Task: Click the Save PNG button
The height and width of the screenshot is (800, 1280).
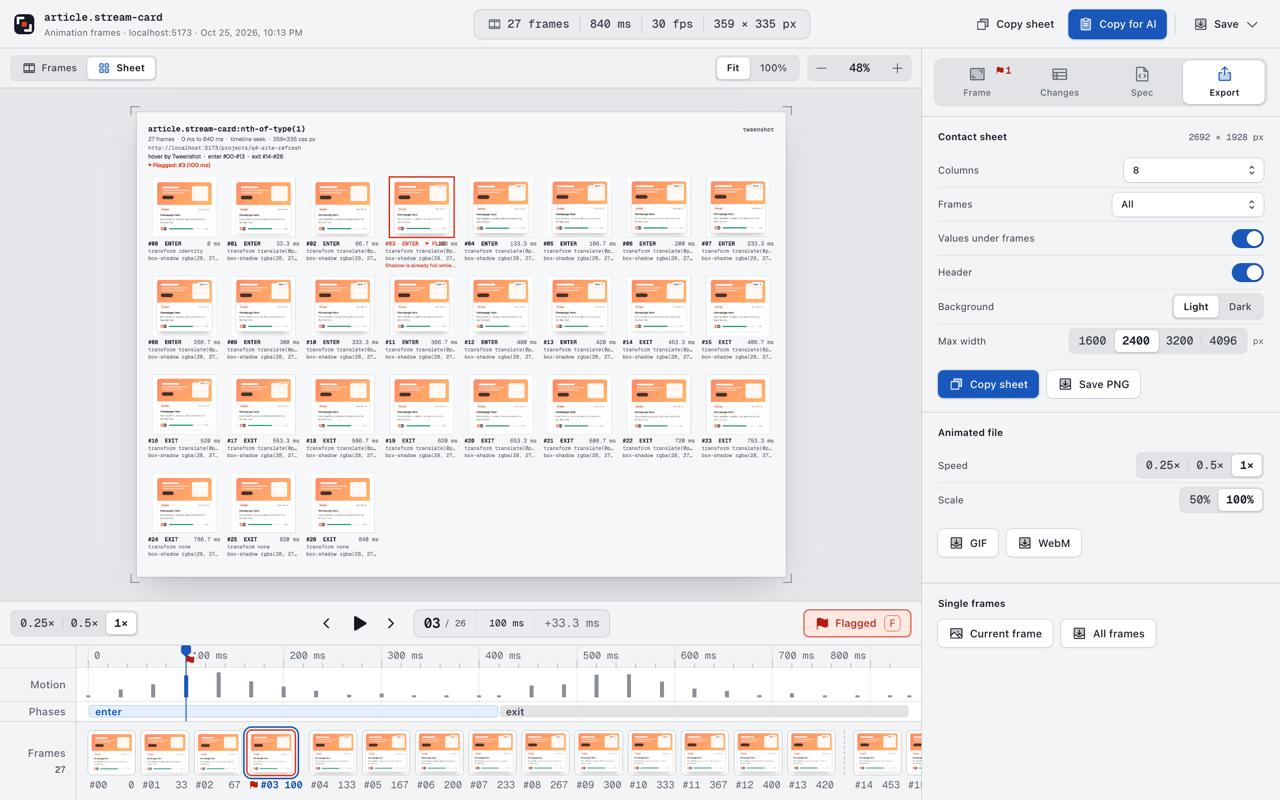Action: click(x=1093, y=384)
